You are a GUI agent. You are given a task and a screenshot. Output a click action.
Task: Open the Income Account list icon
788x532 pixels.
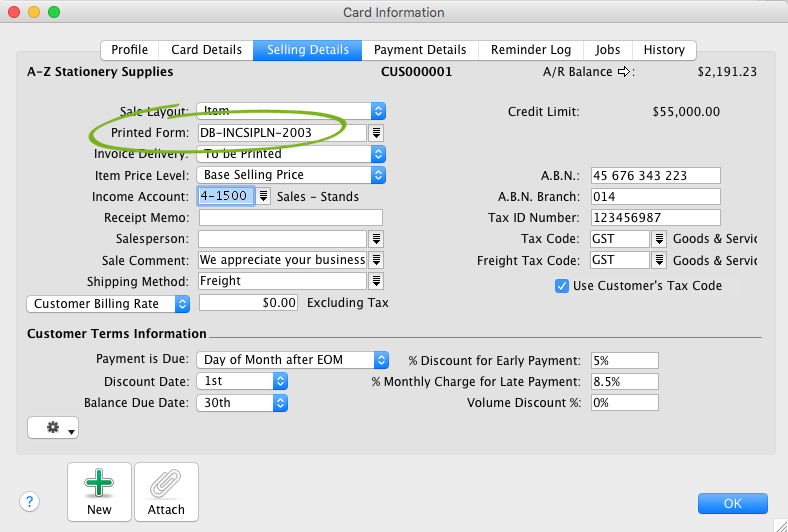pos(264,197)
